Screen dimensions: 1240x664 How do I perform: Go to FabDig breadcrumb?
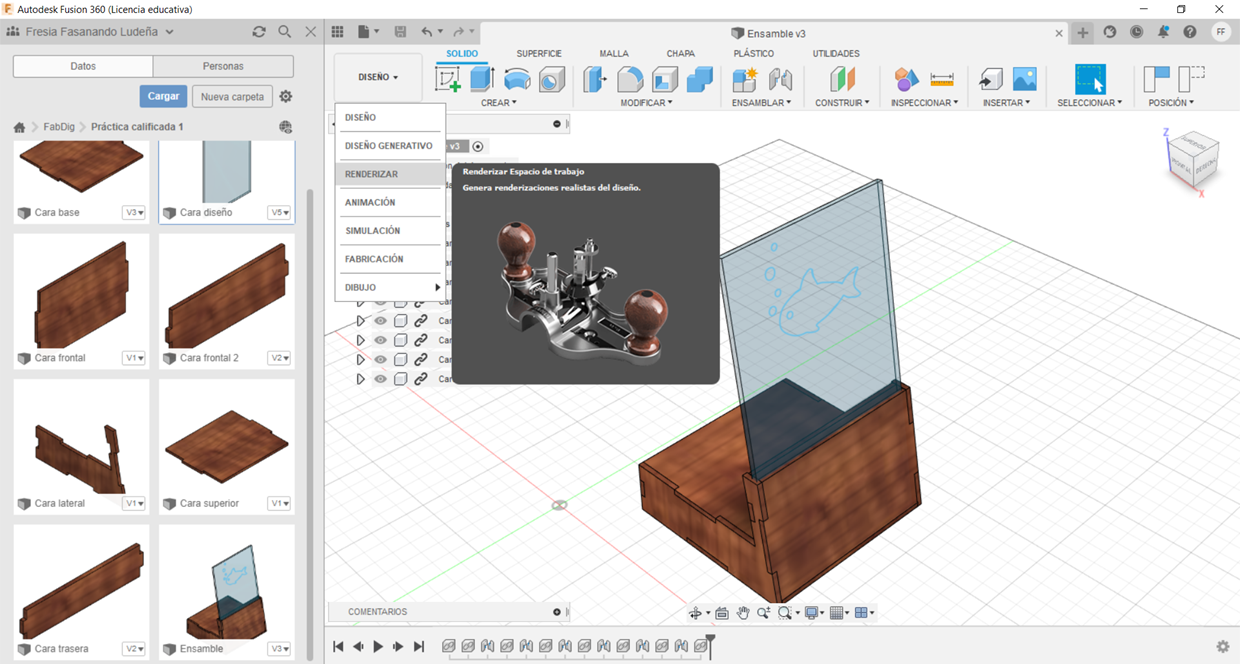tap(59, 127)
